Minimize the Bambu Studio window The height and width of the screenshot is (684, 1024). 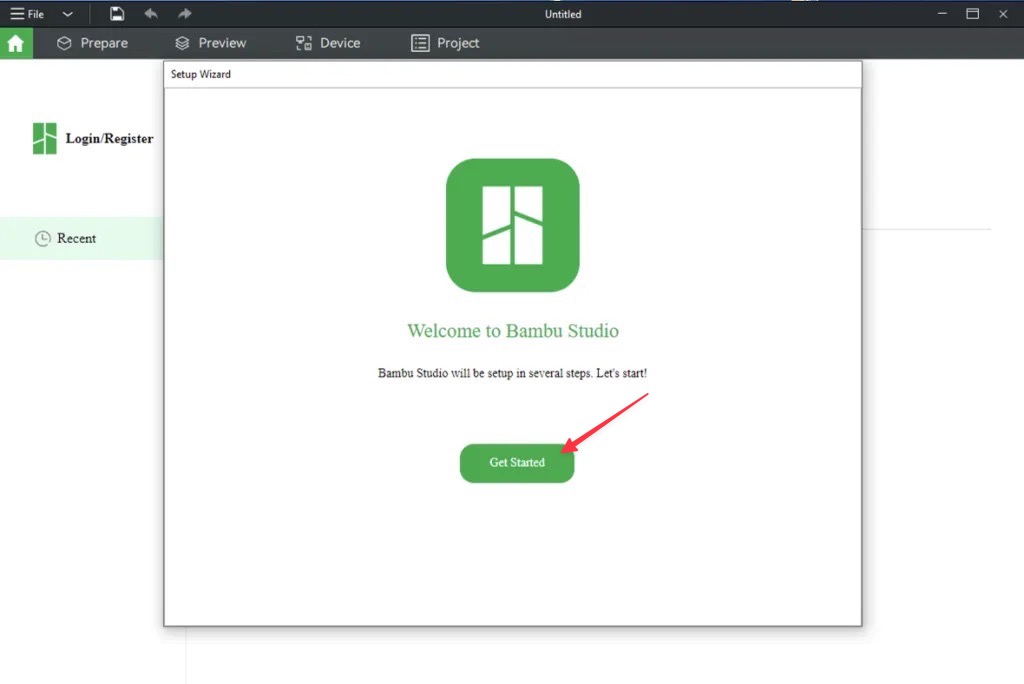tap(941, 14)
